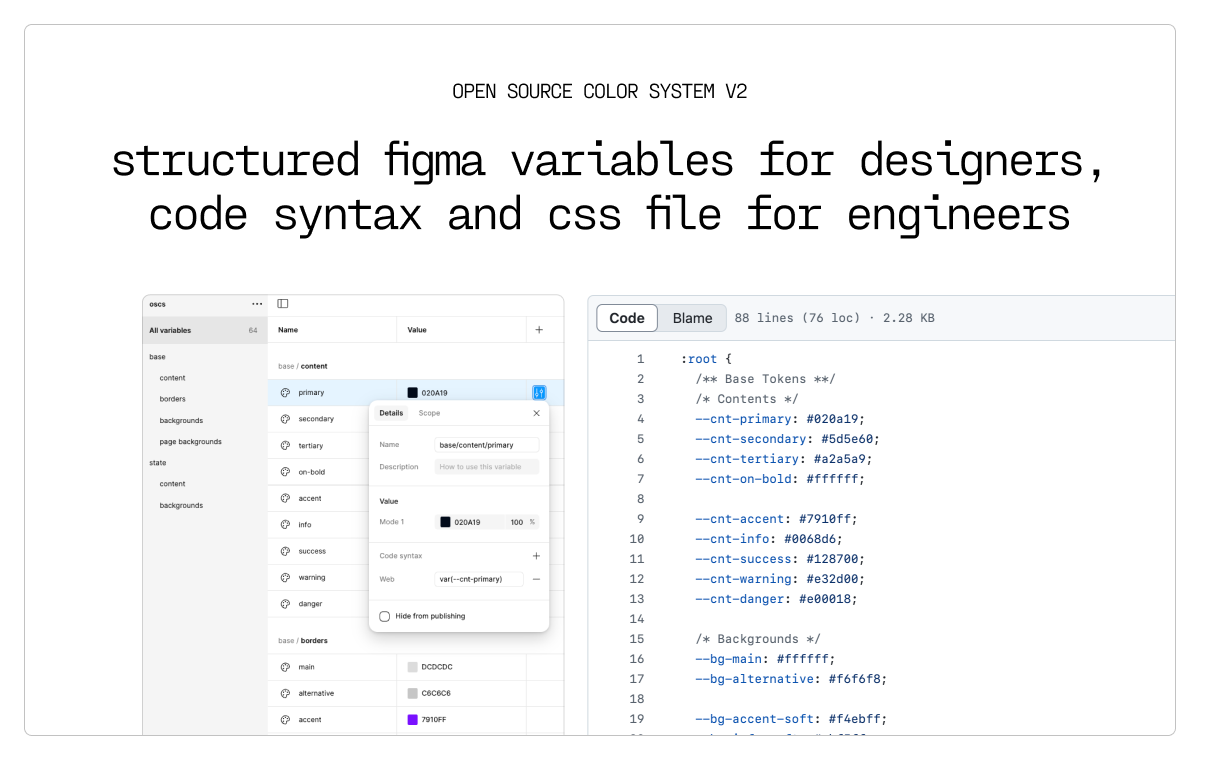Open the oscs collection more-options menu

point(257,304)
